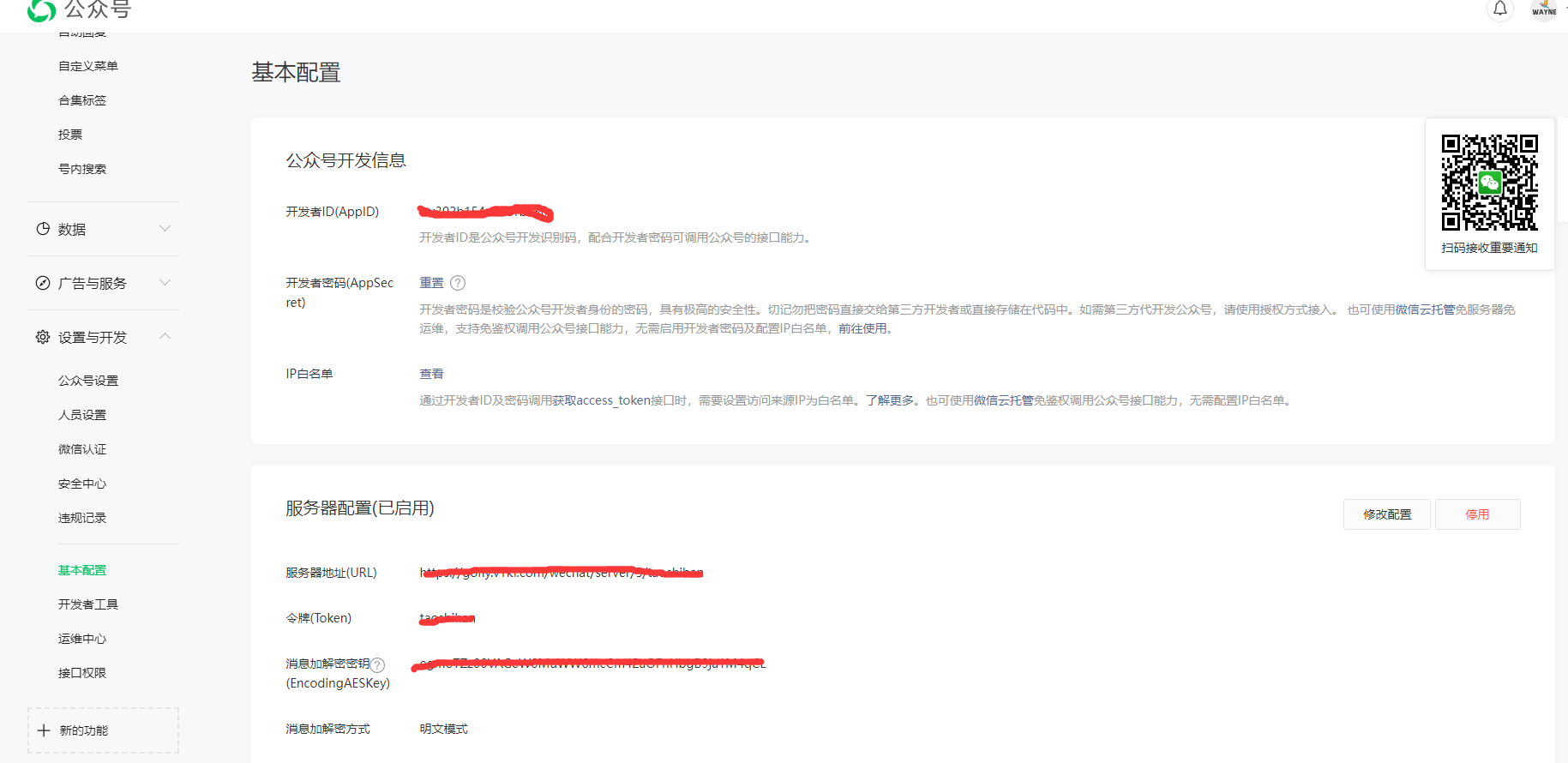Click the 数据 pie chart icon

tap(43, 229)
